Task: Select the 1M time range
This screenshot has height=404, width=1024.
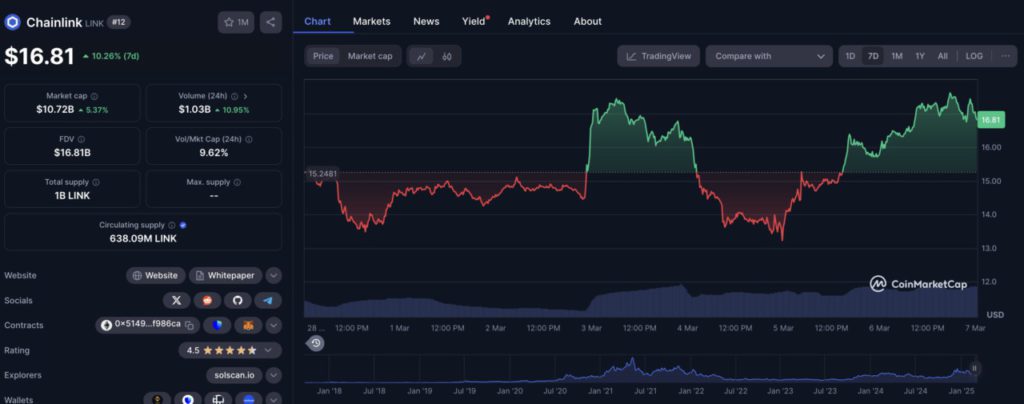Action: coord(897,56)
